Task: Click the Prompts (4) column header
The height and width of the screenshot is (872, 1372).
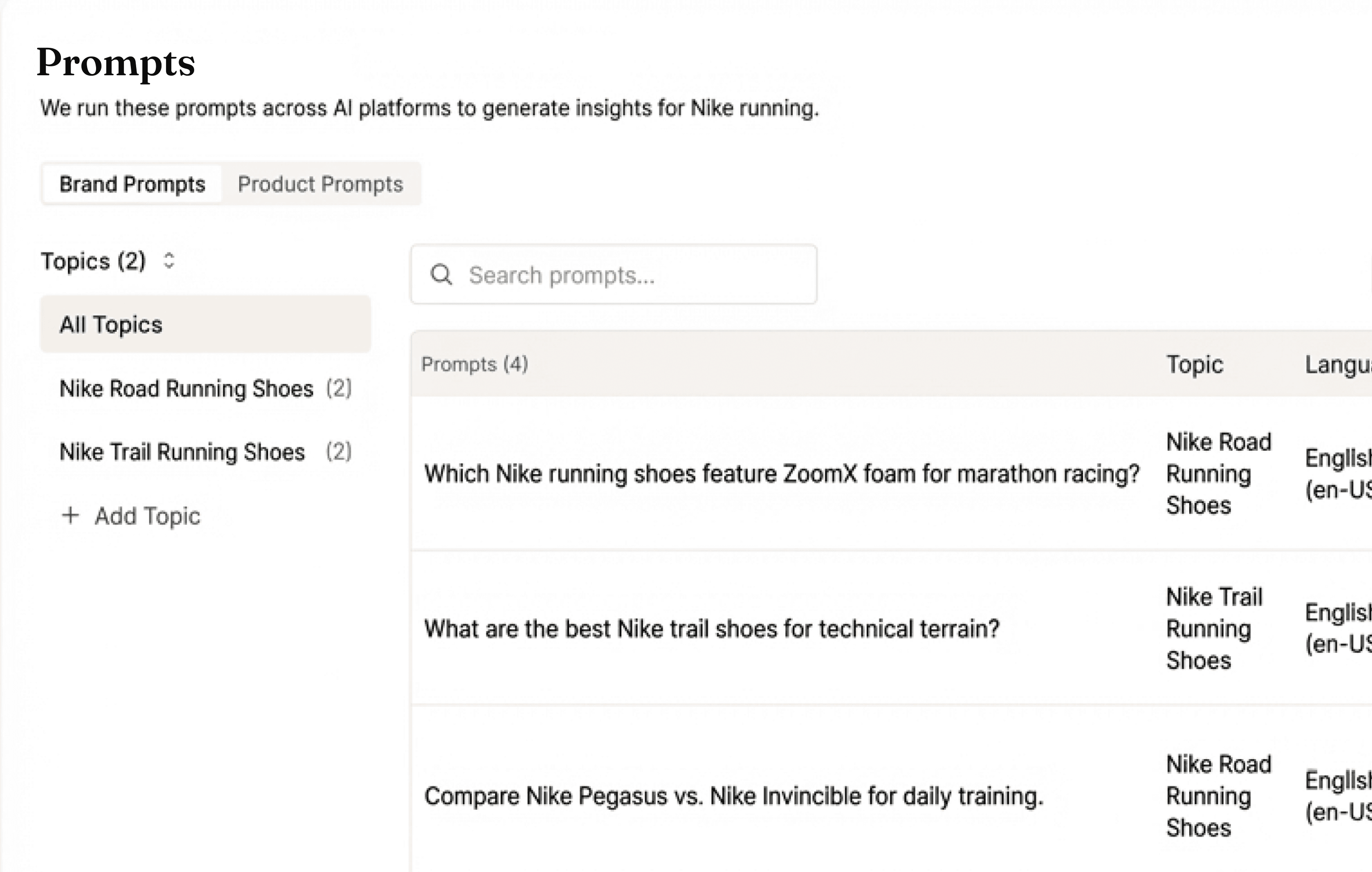Action: pyautogui.click(x=475, y=364)
